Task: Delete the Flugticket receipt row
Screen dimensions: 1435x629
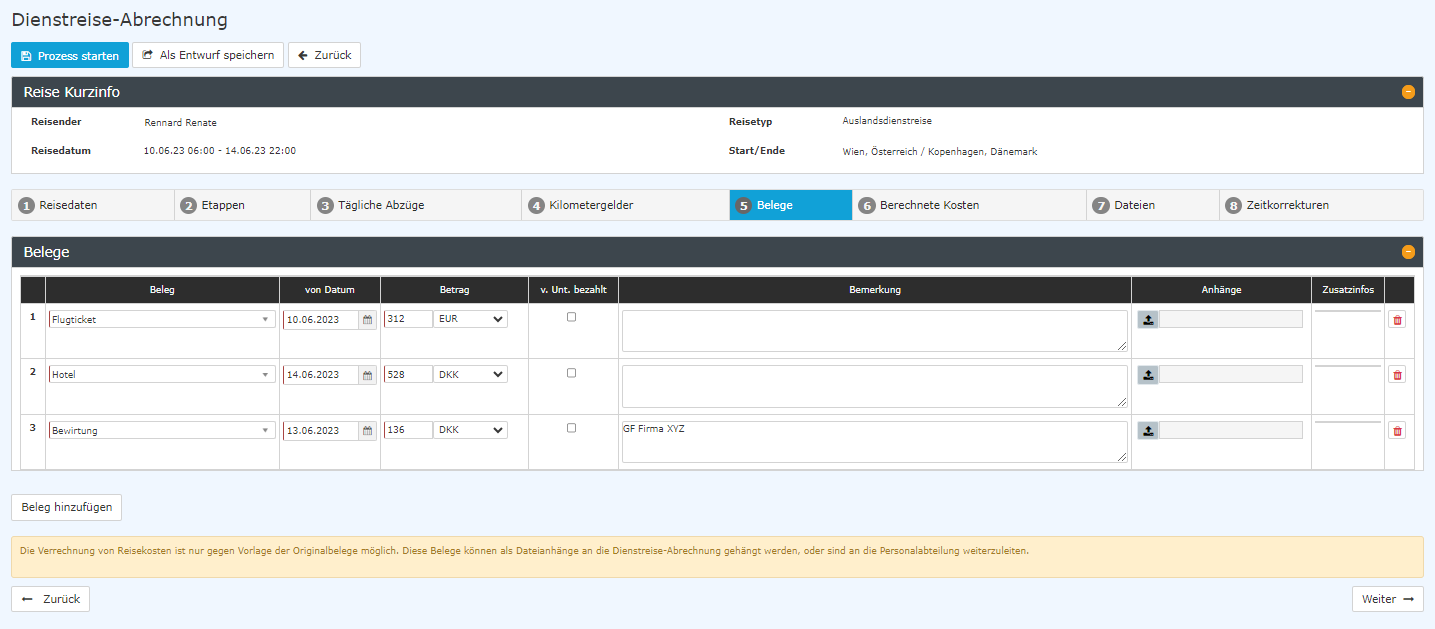Action: [1397, 320]
